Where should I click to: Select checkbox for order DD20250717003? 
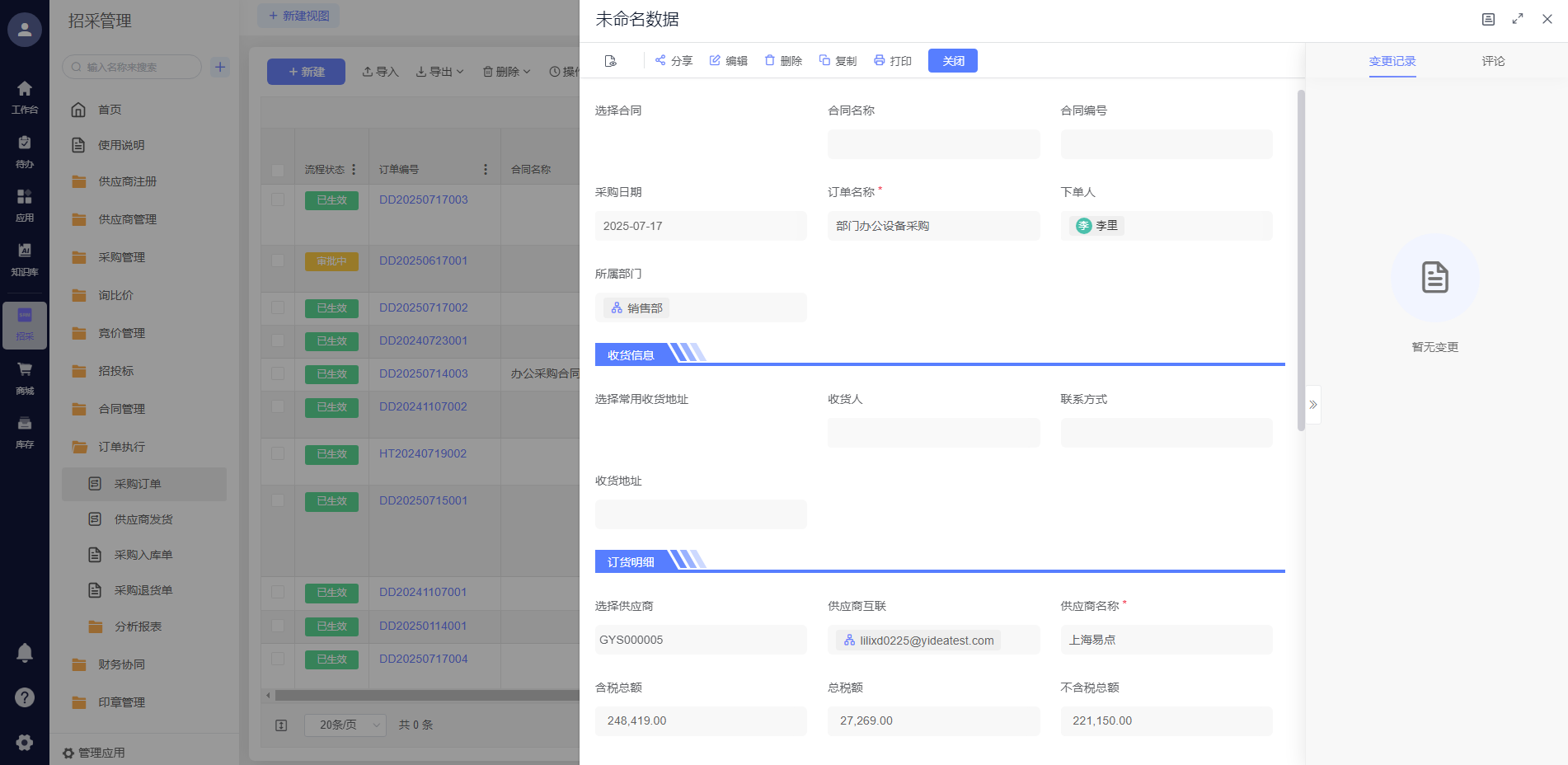[x=278, y=199]
